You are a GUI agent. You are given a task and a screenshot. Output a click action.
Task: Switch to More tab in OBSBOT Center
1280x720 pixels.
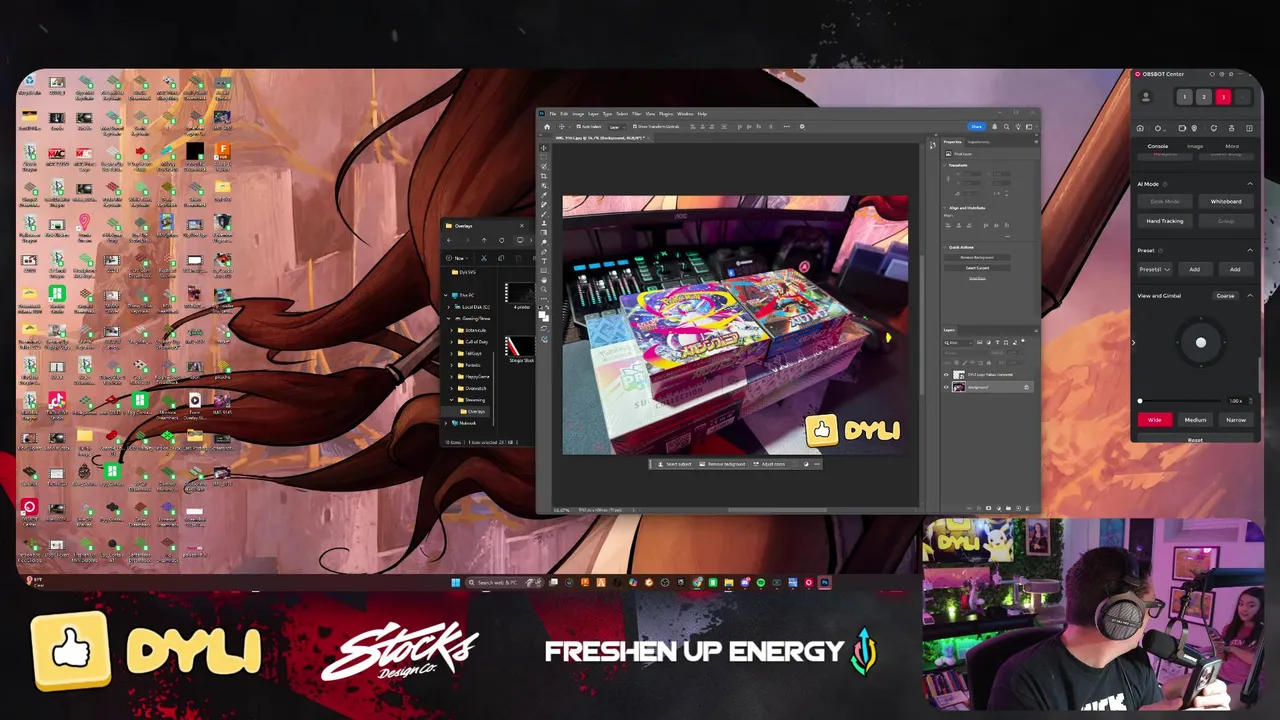1232,146
